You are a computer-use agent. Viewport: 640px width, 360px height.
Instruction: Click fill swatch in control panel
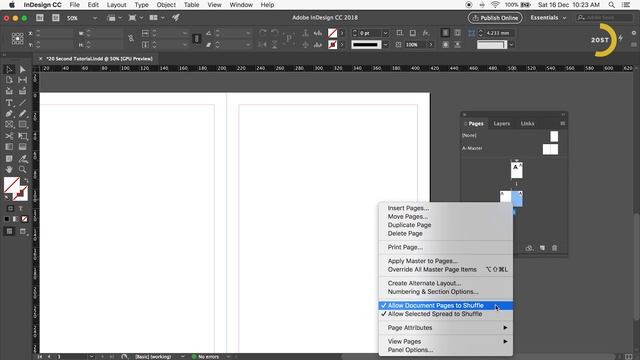coord(333,33)
